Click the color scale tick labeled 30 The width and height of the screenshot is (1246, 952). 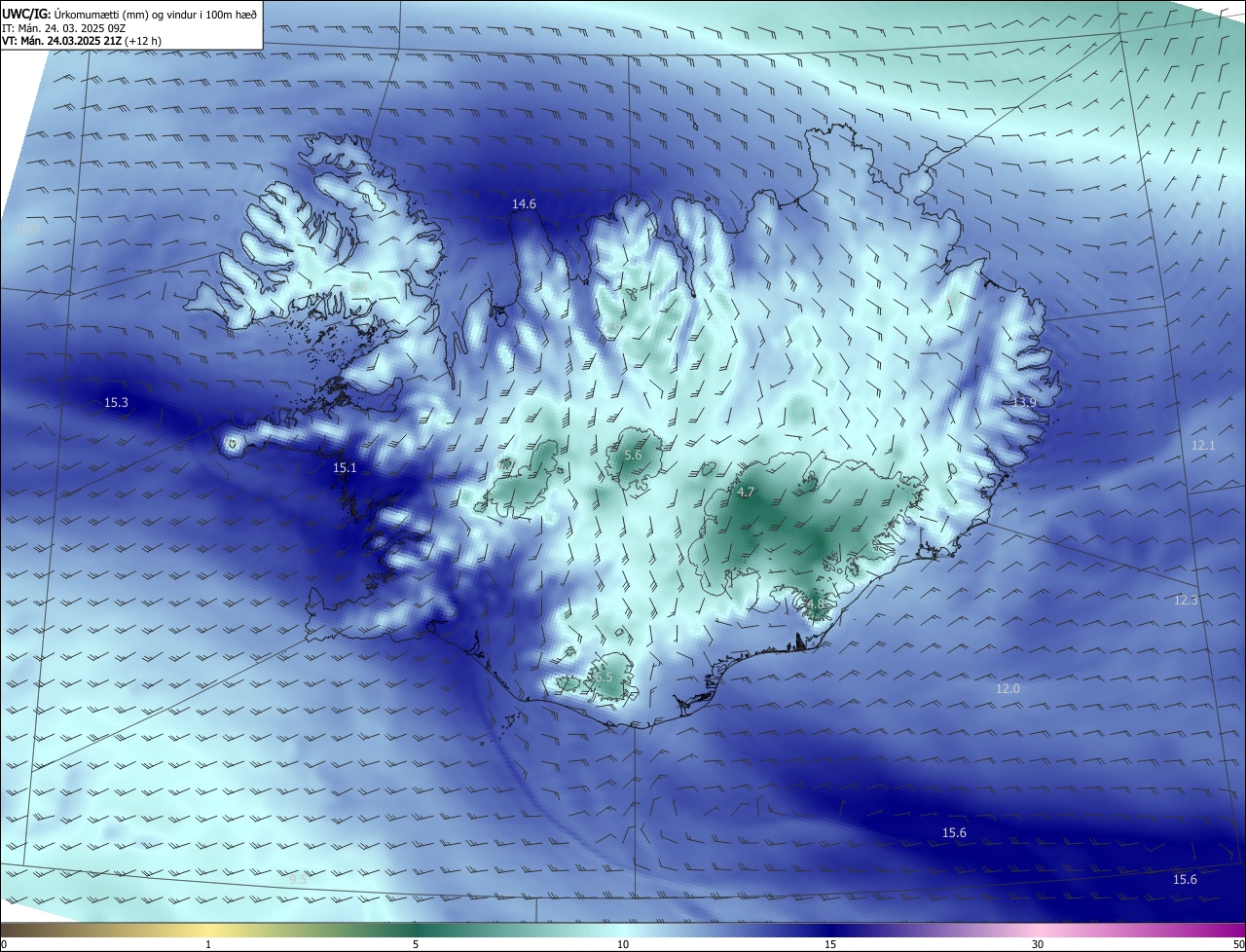point(1038,944)
